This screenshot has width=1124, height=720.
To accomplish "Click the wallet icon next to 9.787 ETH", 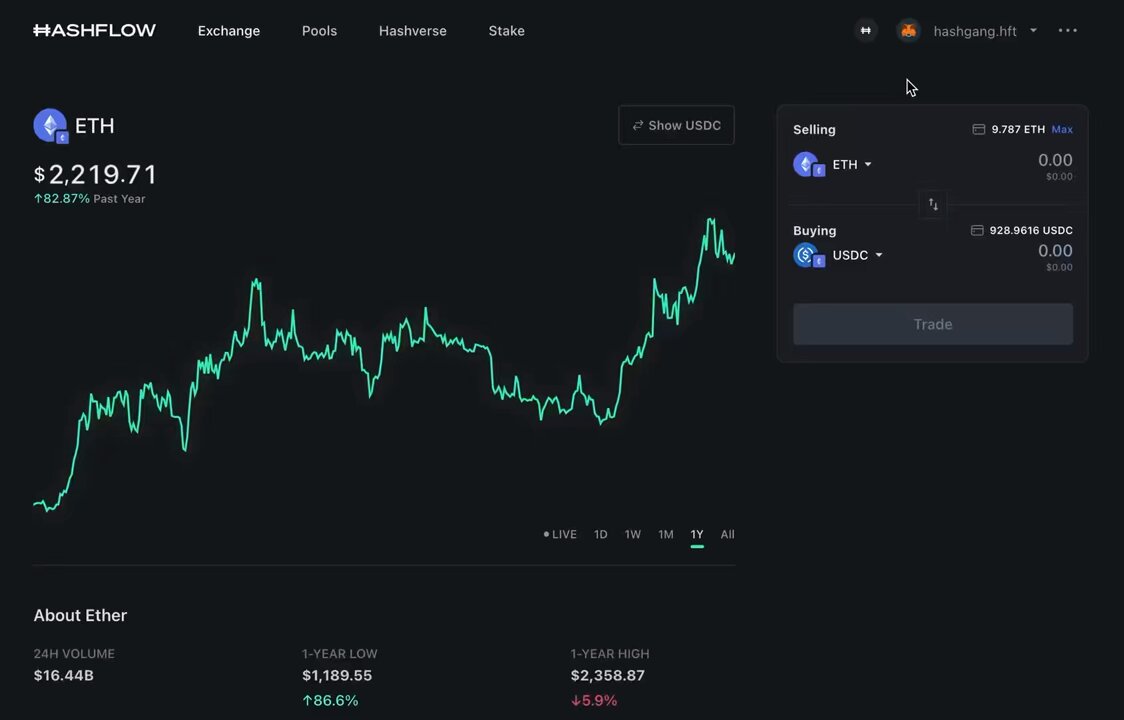I will pos(978,129).
